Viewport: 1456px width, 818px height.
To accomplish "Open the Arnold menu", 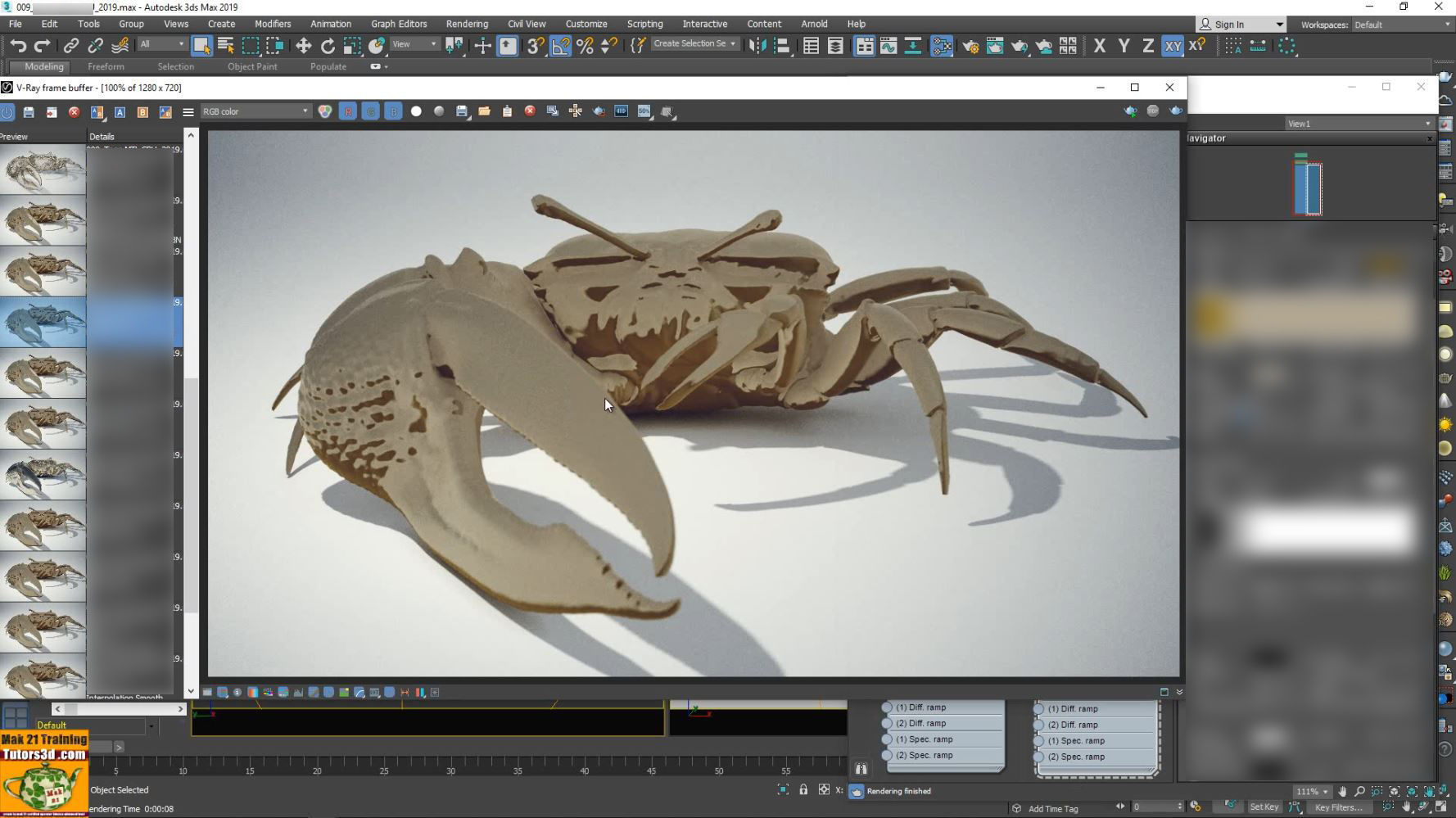I will click(x=814, y=24).
